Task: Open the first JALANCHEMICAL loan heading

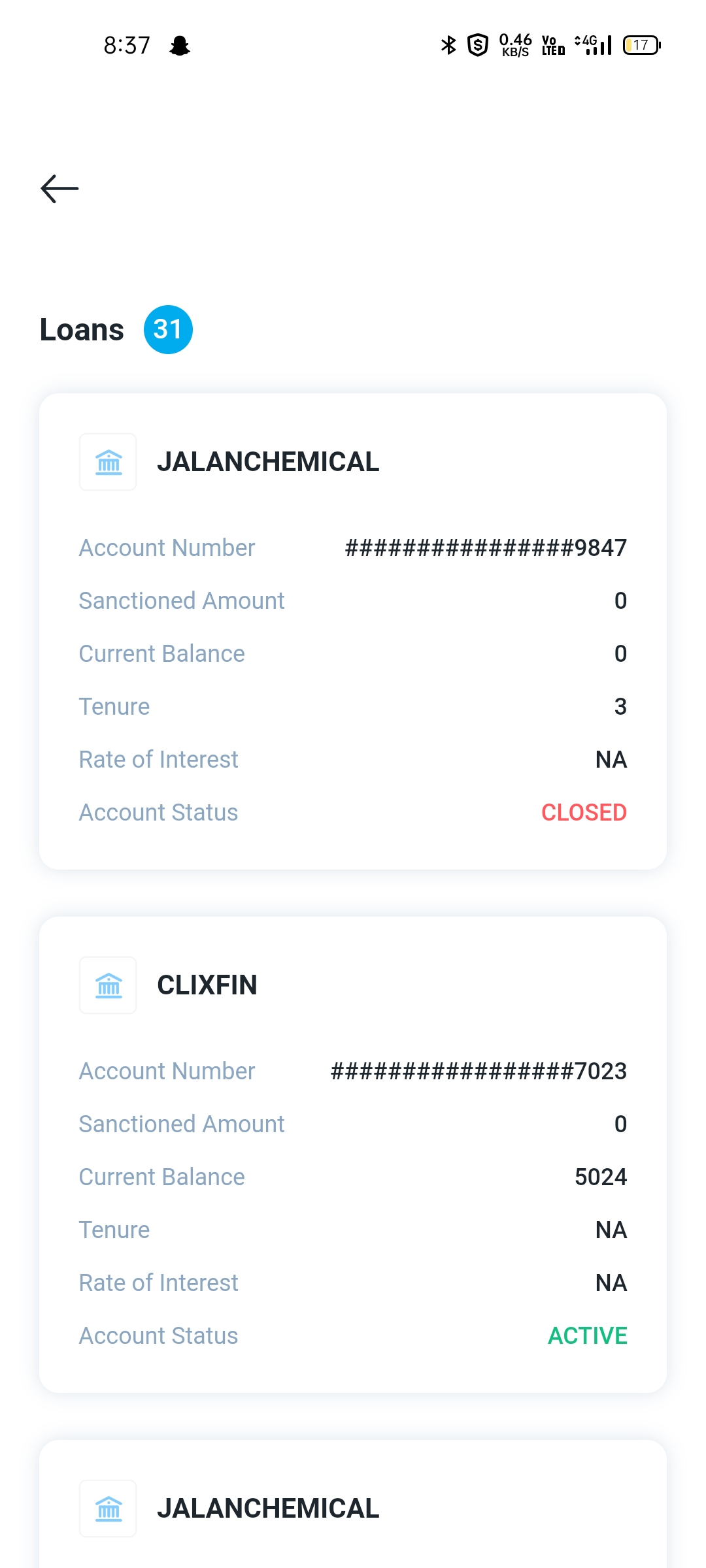Action: (268, 462)
